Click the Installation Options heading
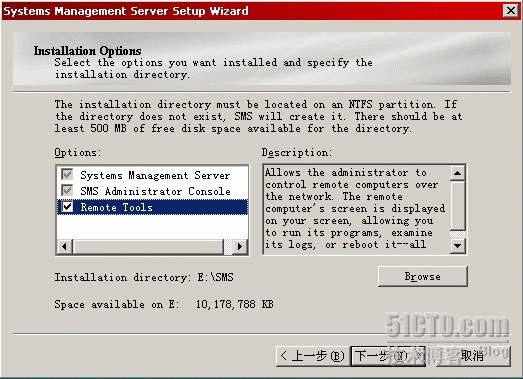 (87, 51)
